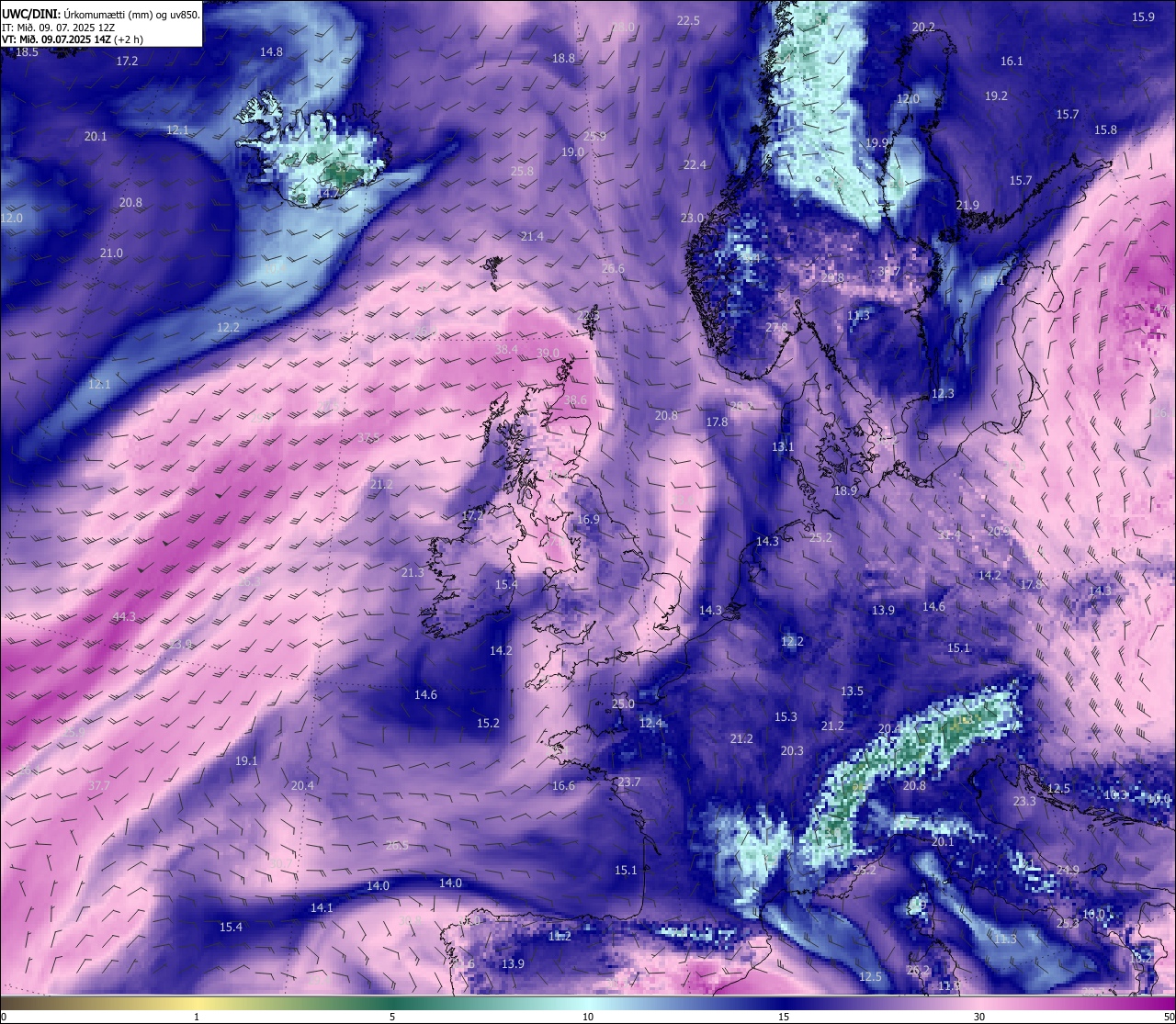Image resolution: width=1176 pixels, height=1024 pixels.
Task: Click the 19.1 value in the Atlantic
Action: coord(246,761)
